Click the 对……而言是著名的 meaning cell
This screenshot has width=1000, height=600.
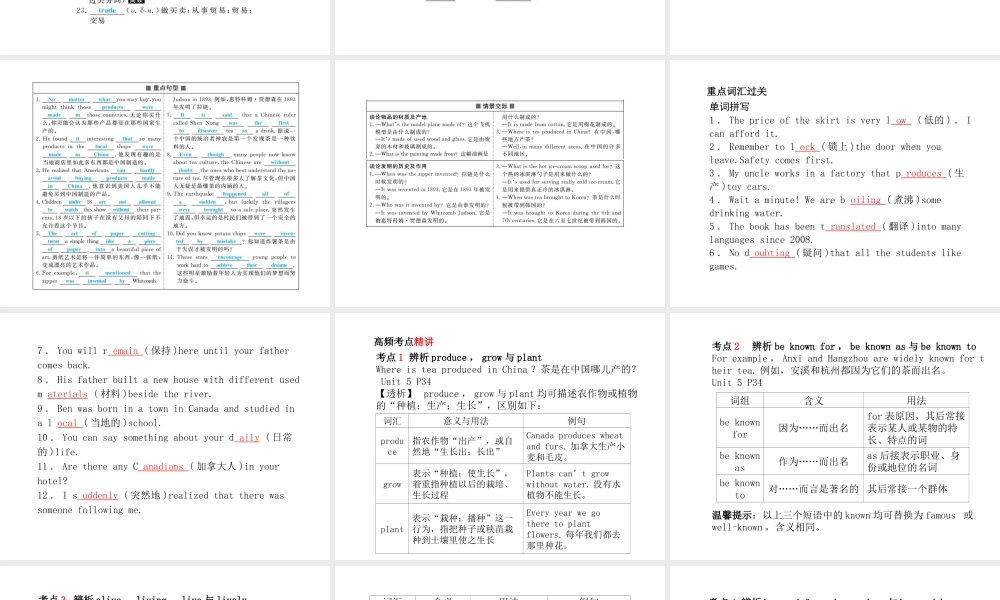pos(813,488)
